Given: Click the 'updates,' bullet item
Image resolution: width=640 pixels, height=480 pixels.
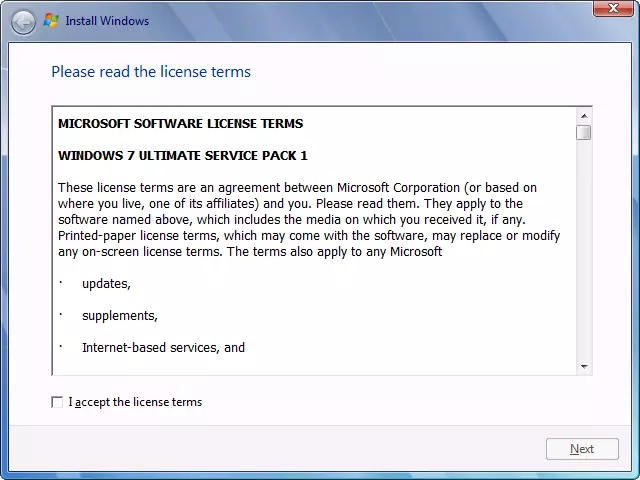Looking at the screenshot, I should 106,284.
